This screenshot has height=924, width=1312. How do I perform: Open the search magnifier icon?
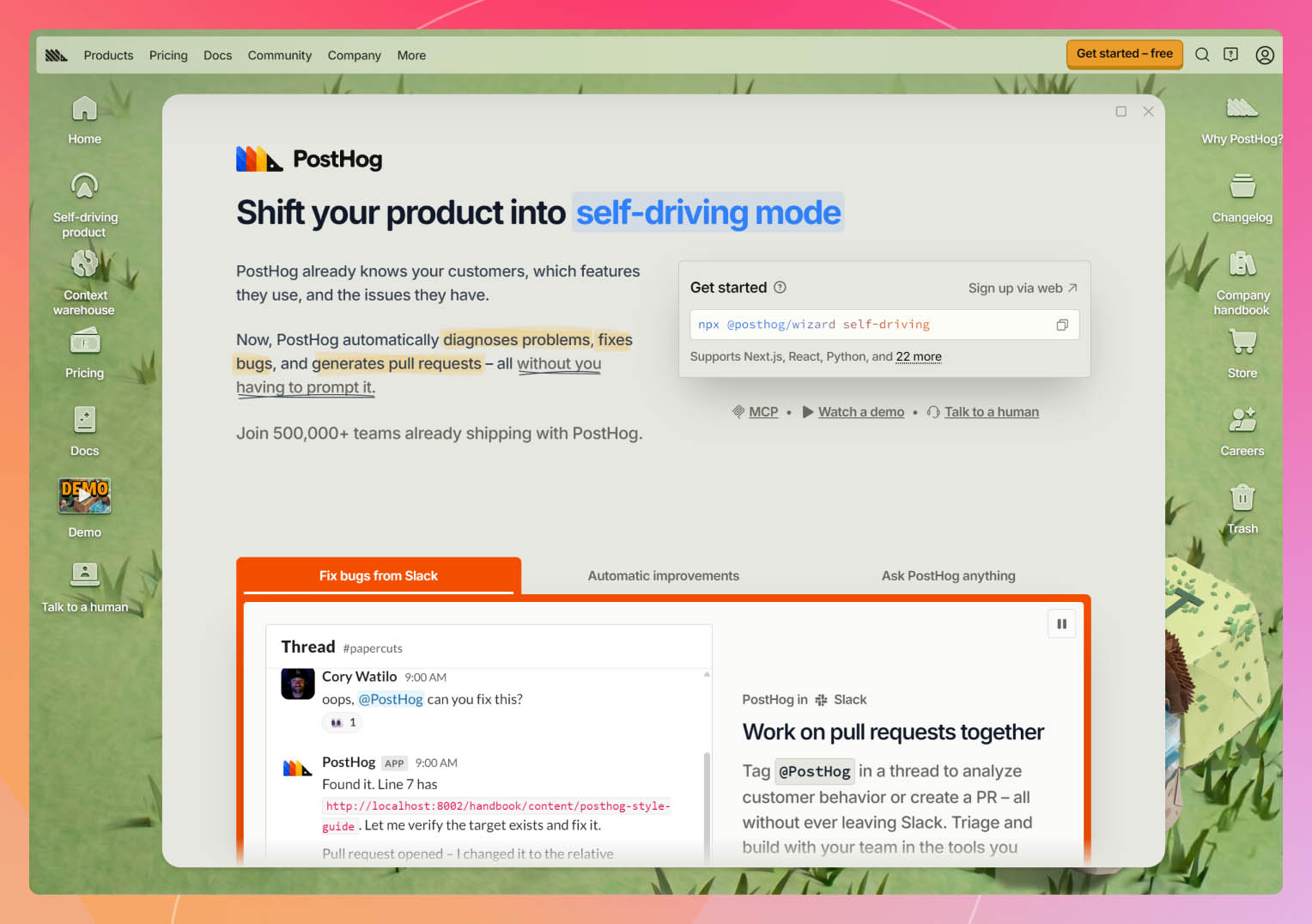coord(1202,55)
